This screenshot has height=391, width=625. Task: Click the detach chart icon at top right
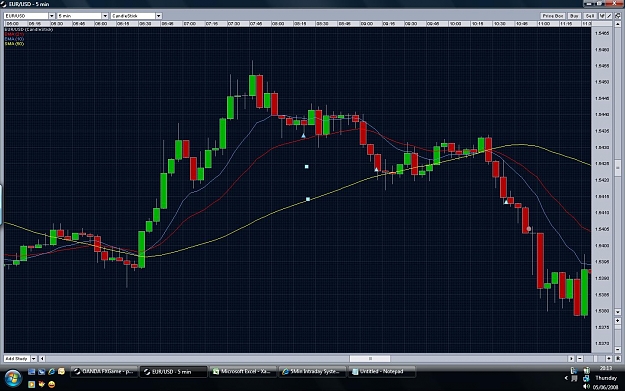coord(618,16)
